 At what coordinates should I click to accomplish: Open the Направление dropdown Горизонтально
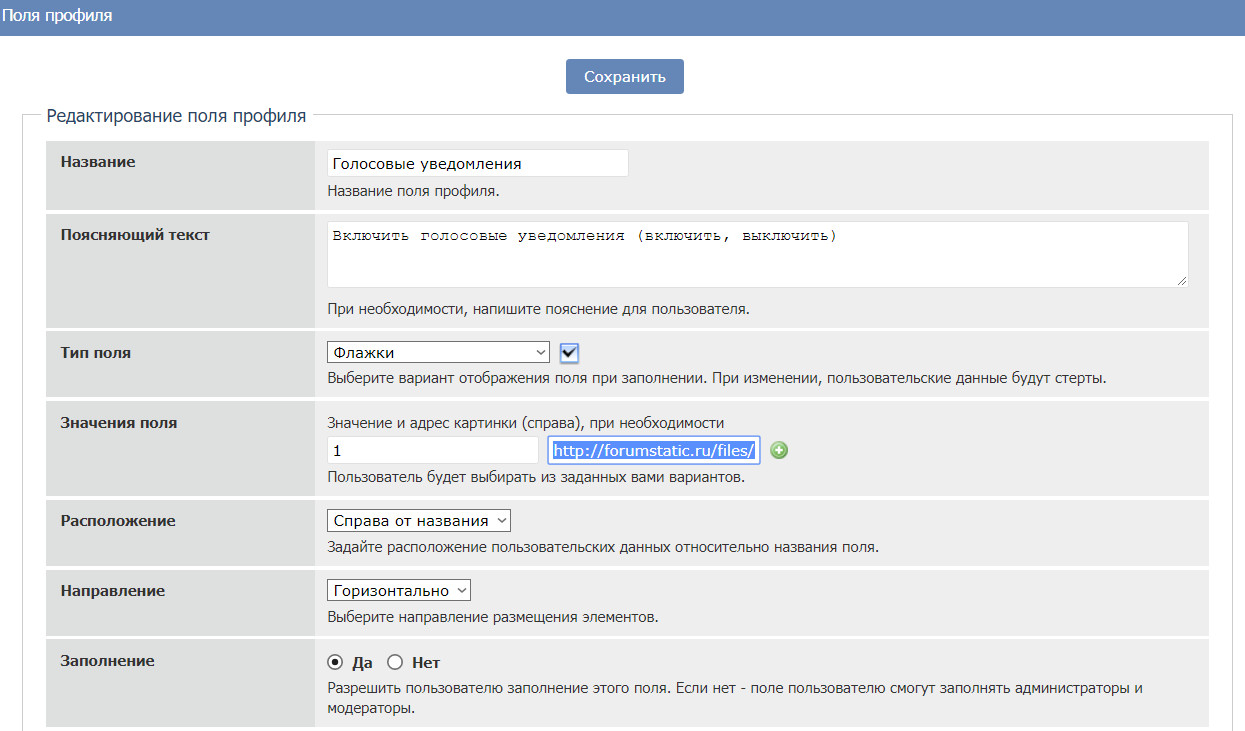pos(399,590)
